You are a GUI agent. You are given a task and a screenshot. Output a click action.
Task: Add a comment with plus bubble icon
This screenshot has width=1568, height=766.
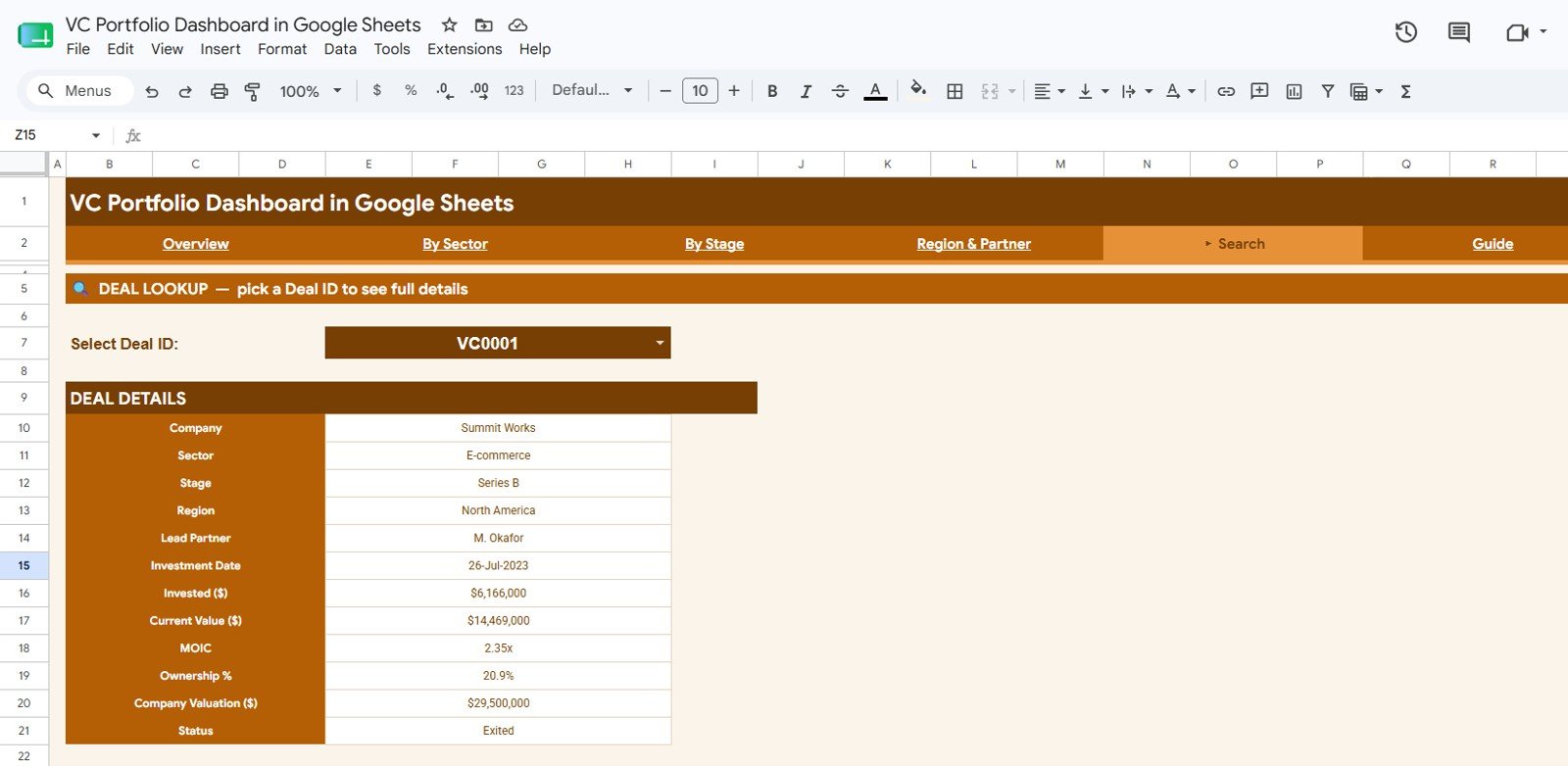(x=1260, y=91)
